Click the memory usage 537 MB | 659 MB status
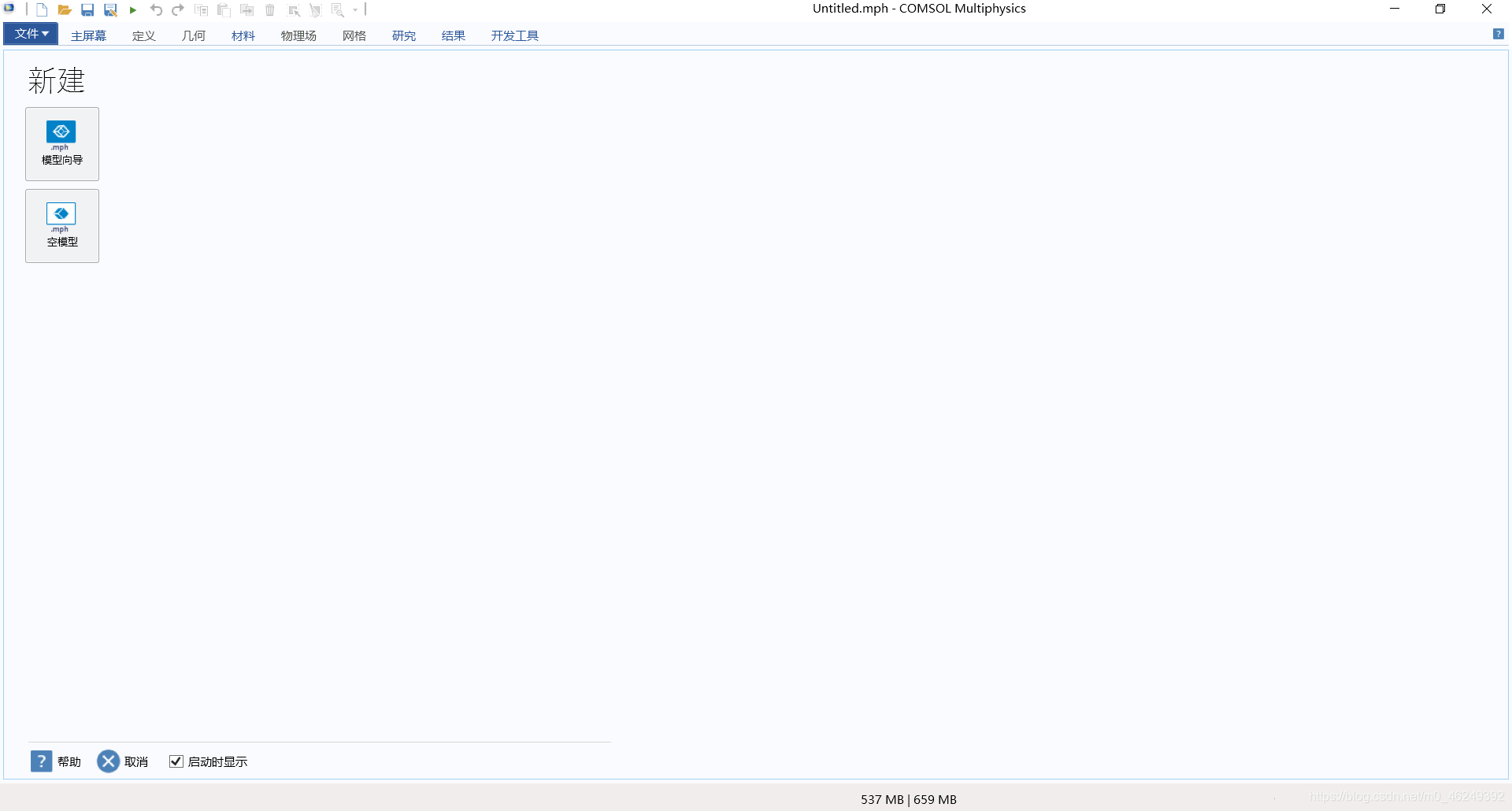Viewport: 1512px width, 811px height. (909, 799)
